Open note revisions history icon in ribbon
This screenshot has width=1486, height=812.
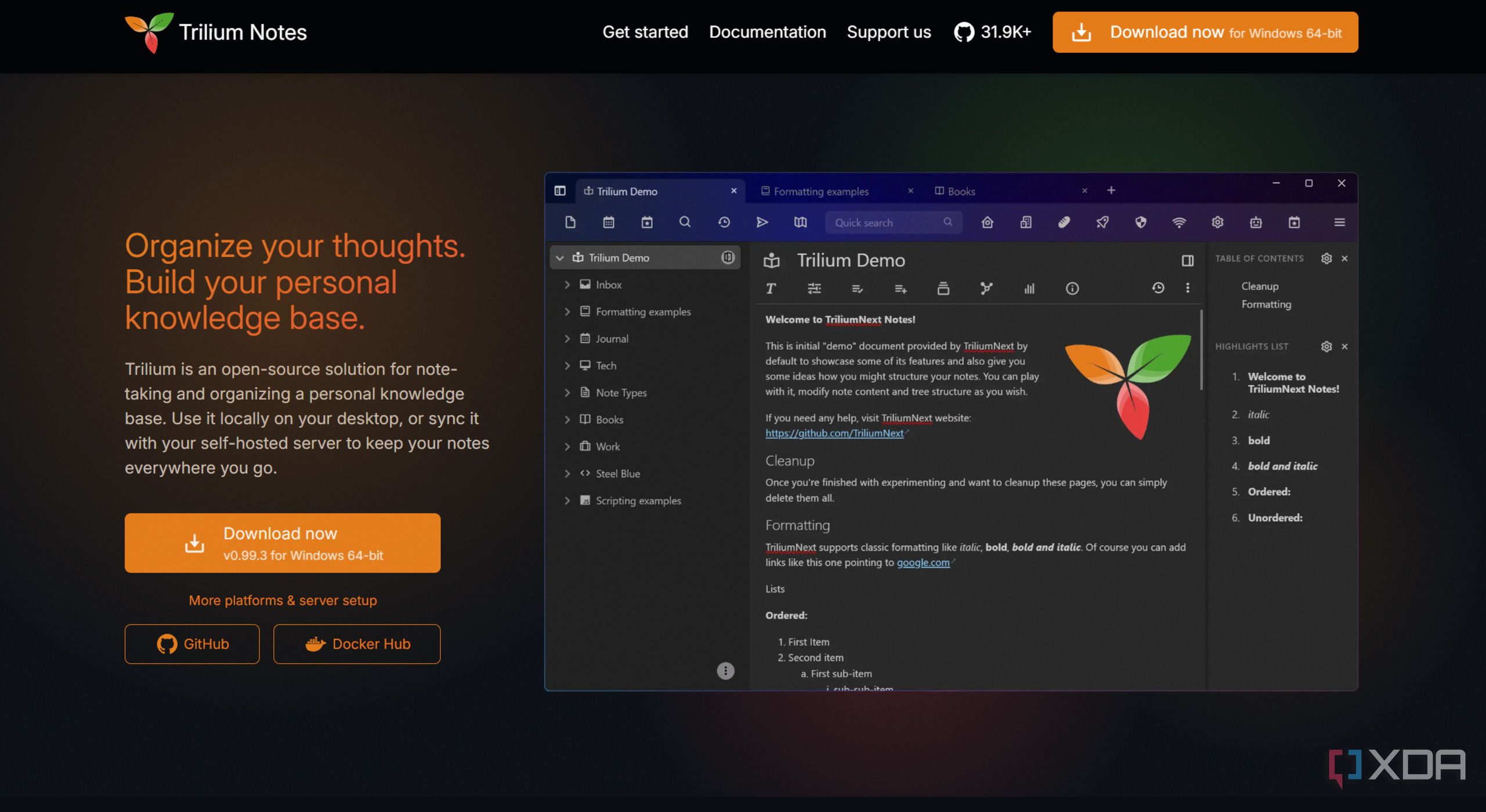coord(1158,288)
